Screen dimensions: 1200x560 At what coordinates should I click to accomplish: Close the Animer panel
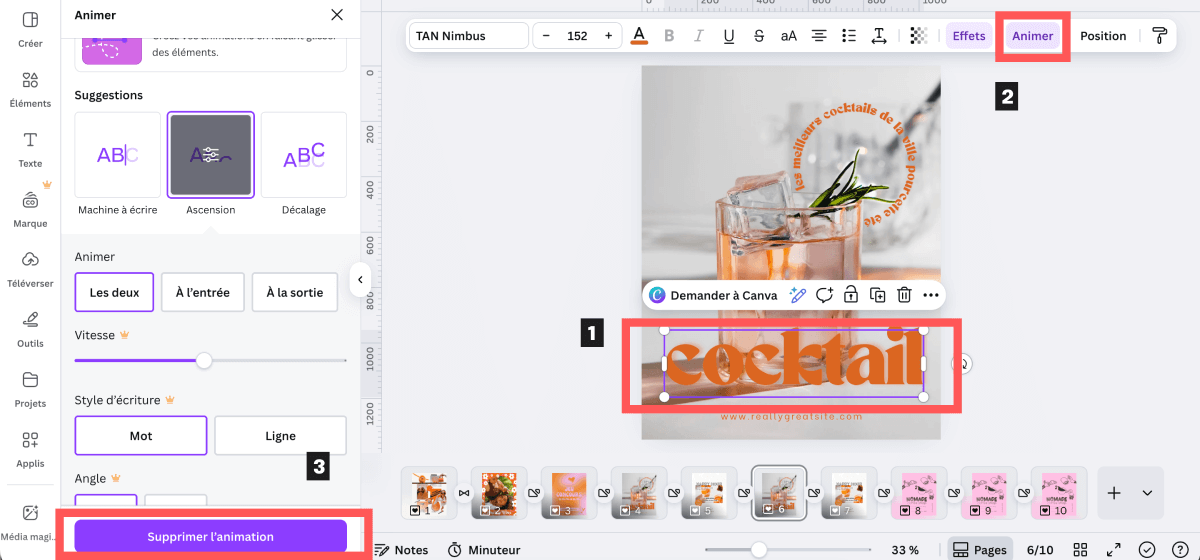337,15
